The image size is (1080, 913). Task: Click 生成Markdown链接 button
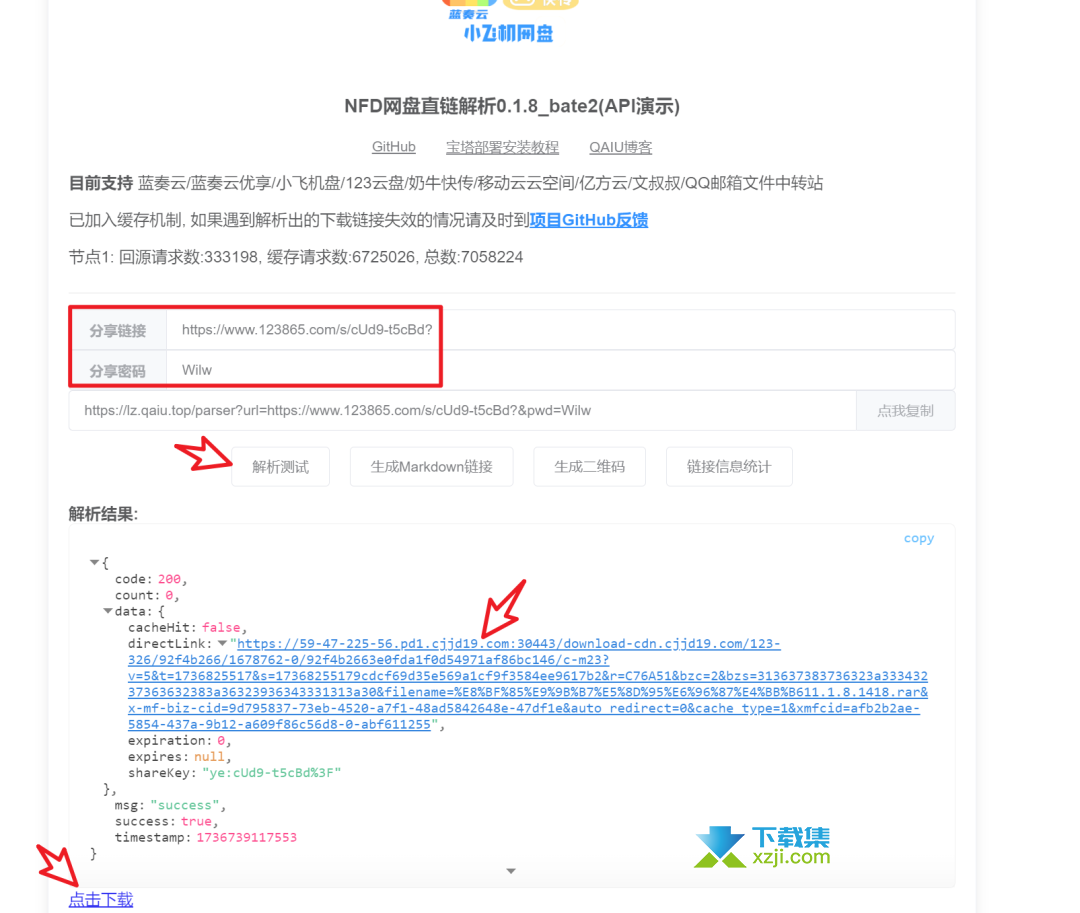pyautogui.click(x=431, y=467)
